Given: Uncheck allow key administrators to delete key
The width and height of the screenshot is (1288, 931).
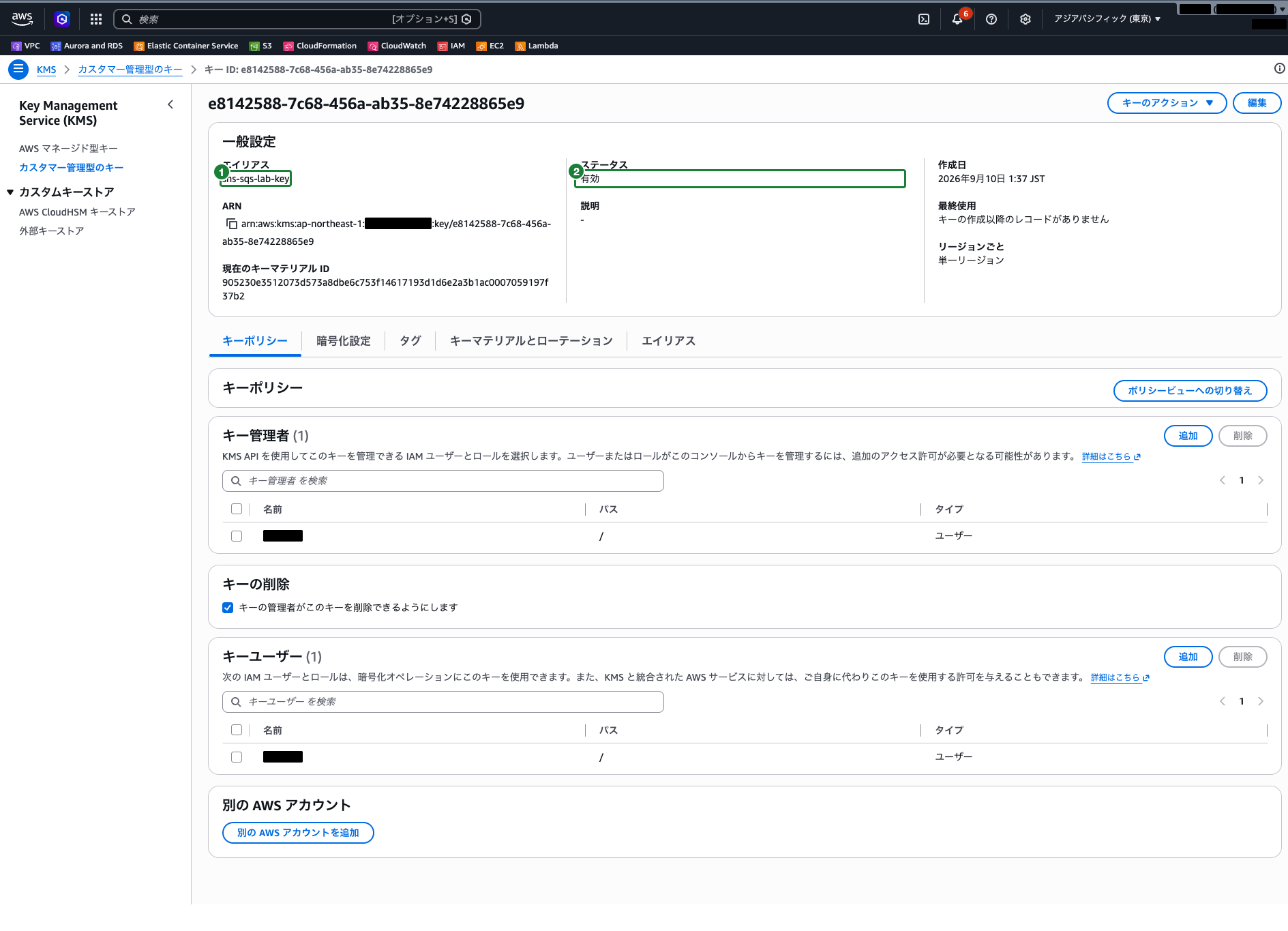Looking at the screenshot, I should coord(228,608).
